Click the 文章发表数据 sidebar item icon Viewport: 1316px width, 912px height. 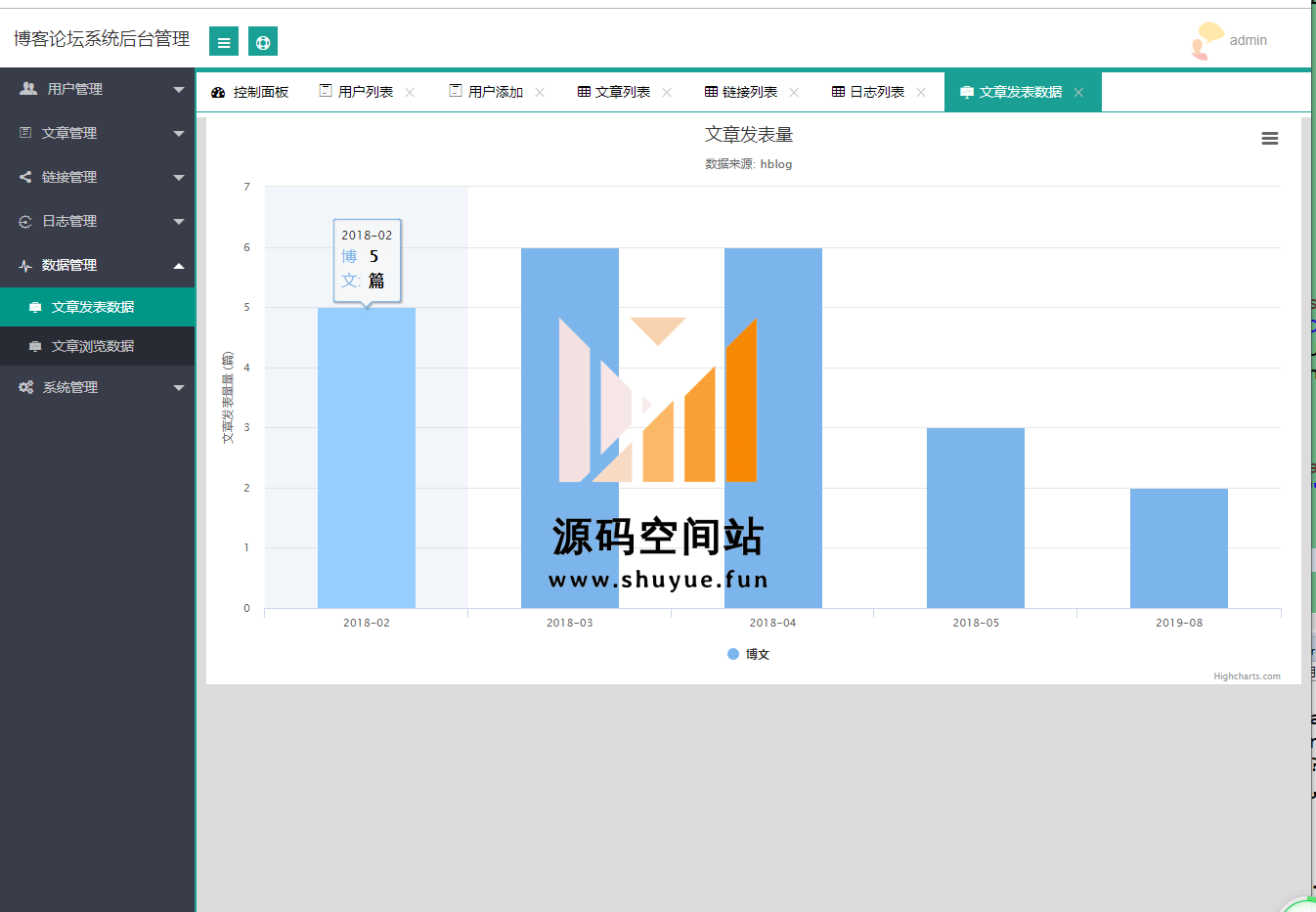35,308
